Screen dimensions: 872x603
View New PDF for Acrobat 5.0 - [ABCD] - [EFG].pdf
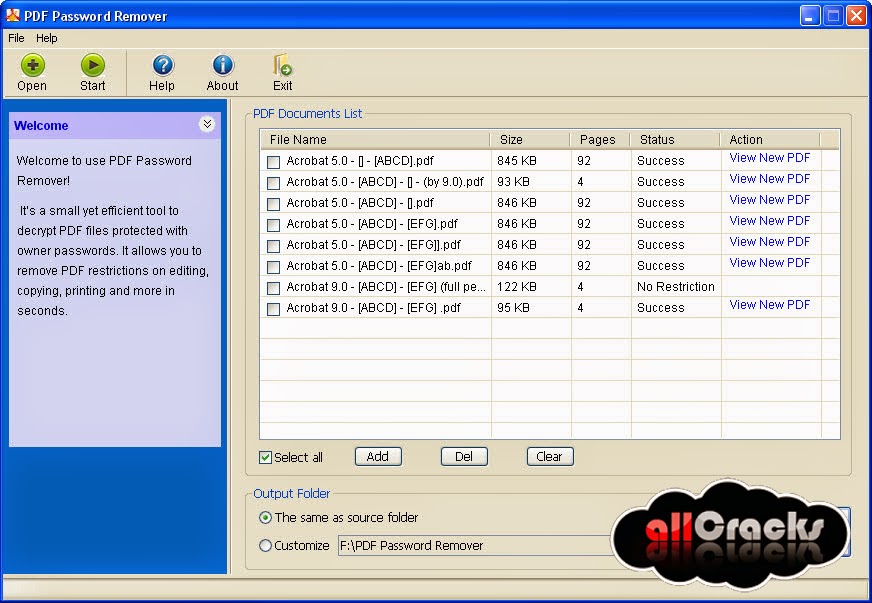click(x=770, y=221)
